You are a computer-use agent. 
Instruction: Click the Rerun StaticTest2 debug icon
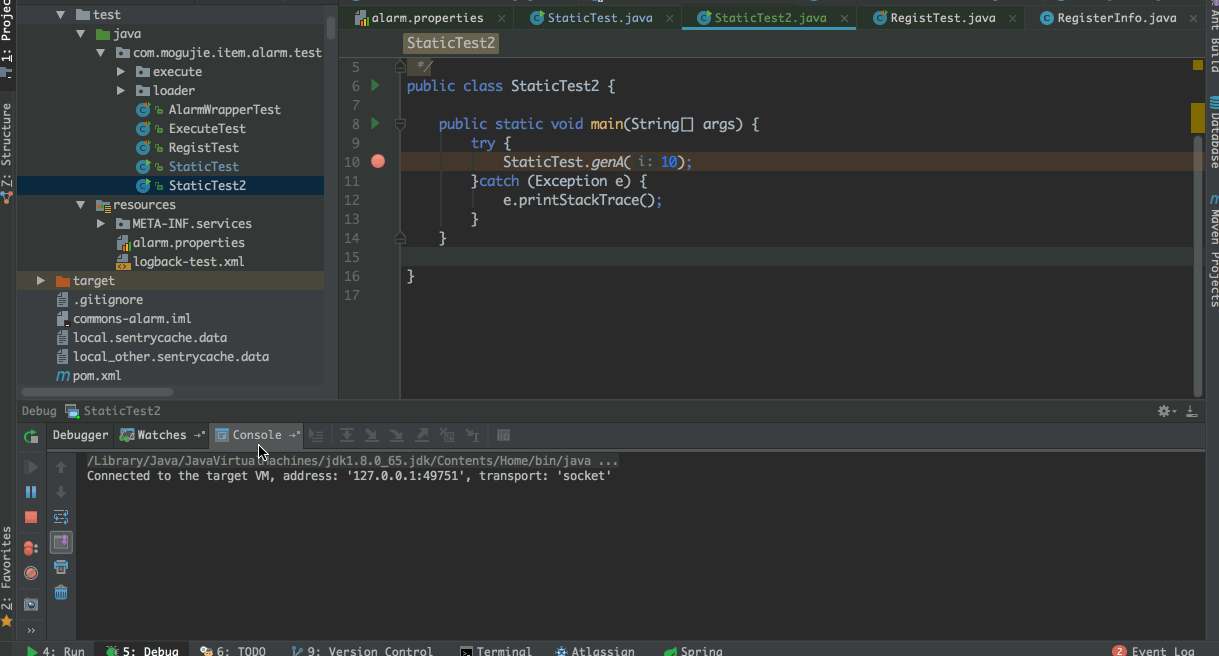pos(31,436)
